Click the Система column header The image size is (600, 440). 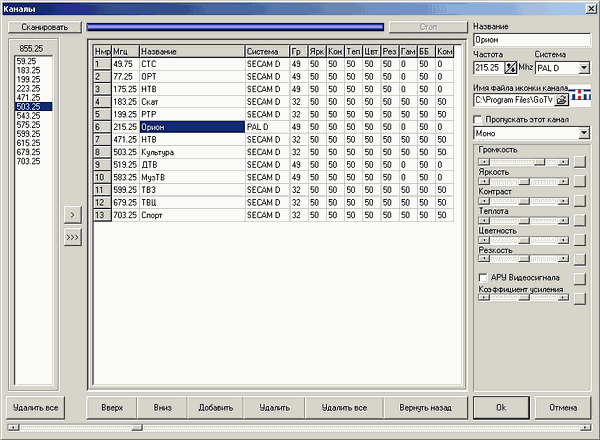(x=267, y=51)
